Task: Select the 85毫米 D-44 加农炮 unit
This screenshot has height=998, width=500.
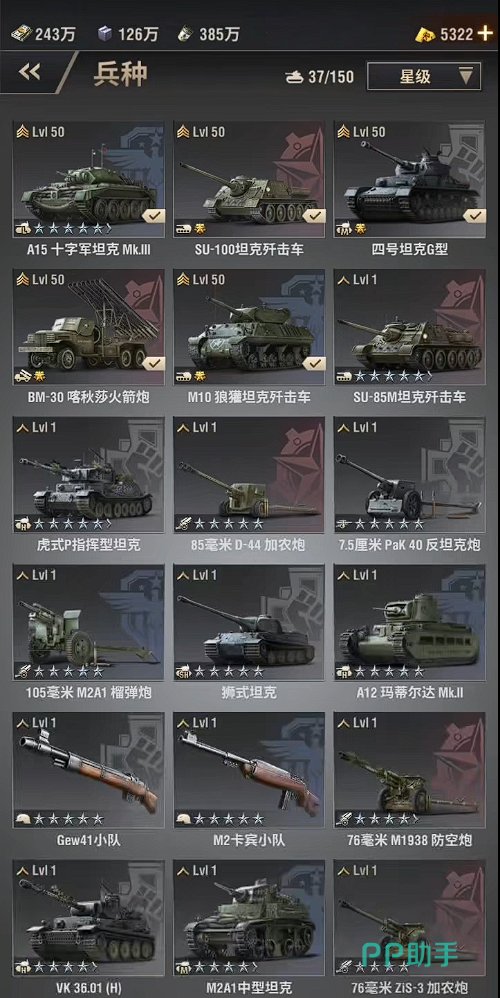Action: (x=249, y=484)
